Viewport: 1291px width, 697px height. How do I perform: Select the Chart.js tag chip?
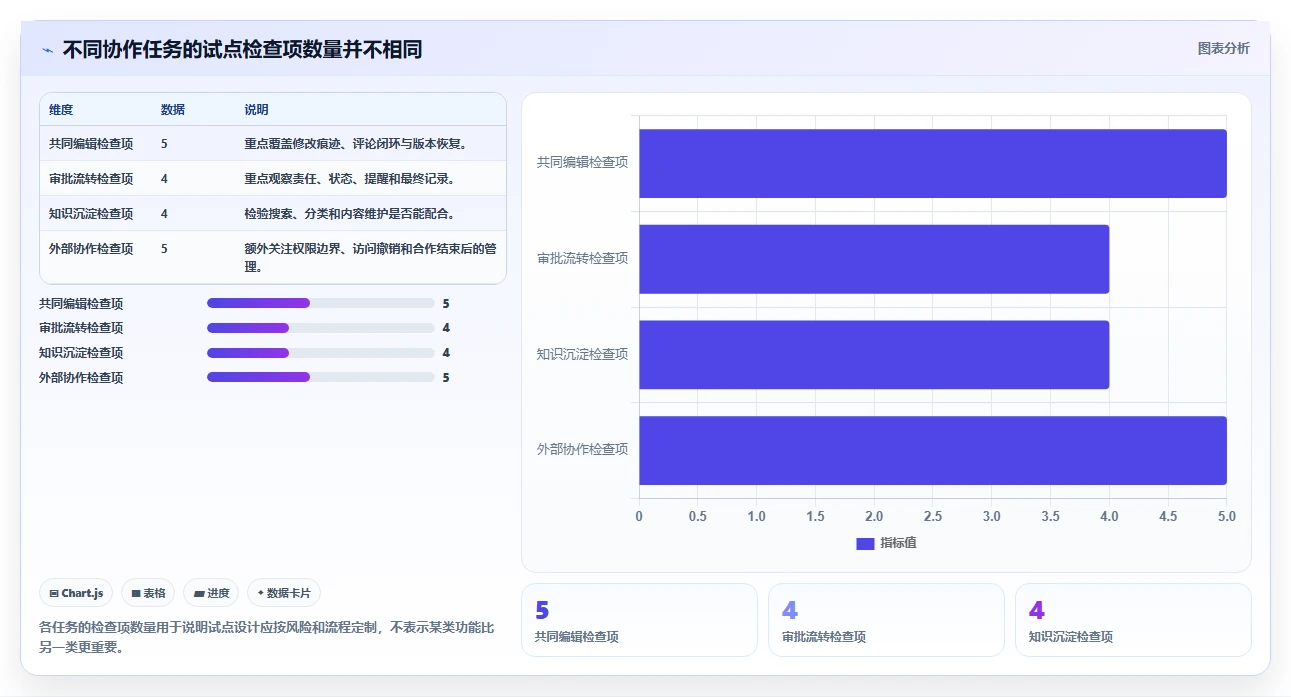click(x=77, y=593)
